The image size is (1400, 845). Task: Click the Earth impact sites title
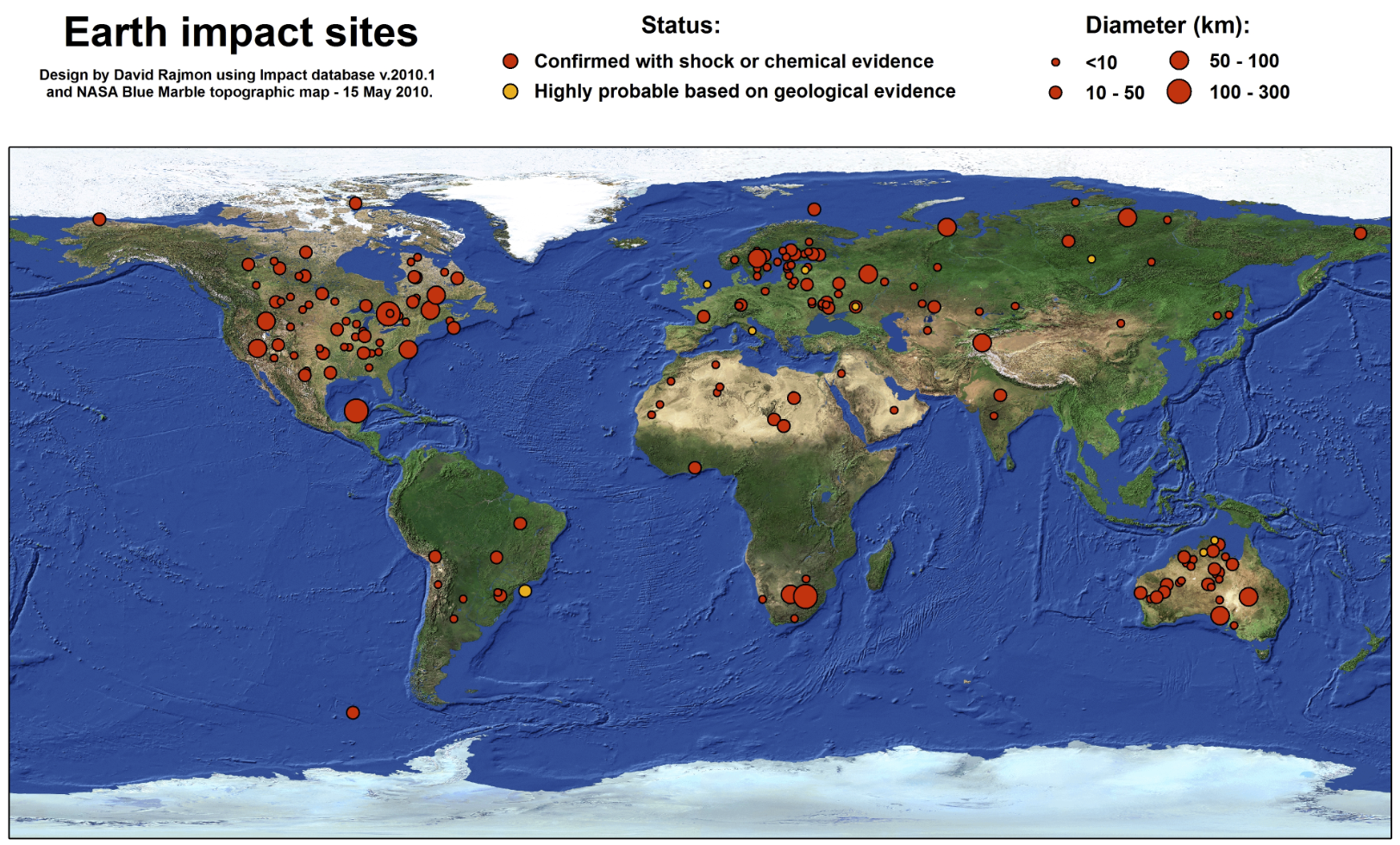click(x=241, y=33)
